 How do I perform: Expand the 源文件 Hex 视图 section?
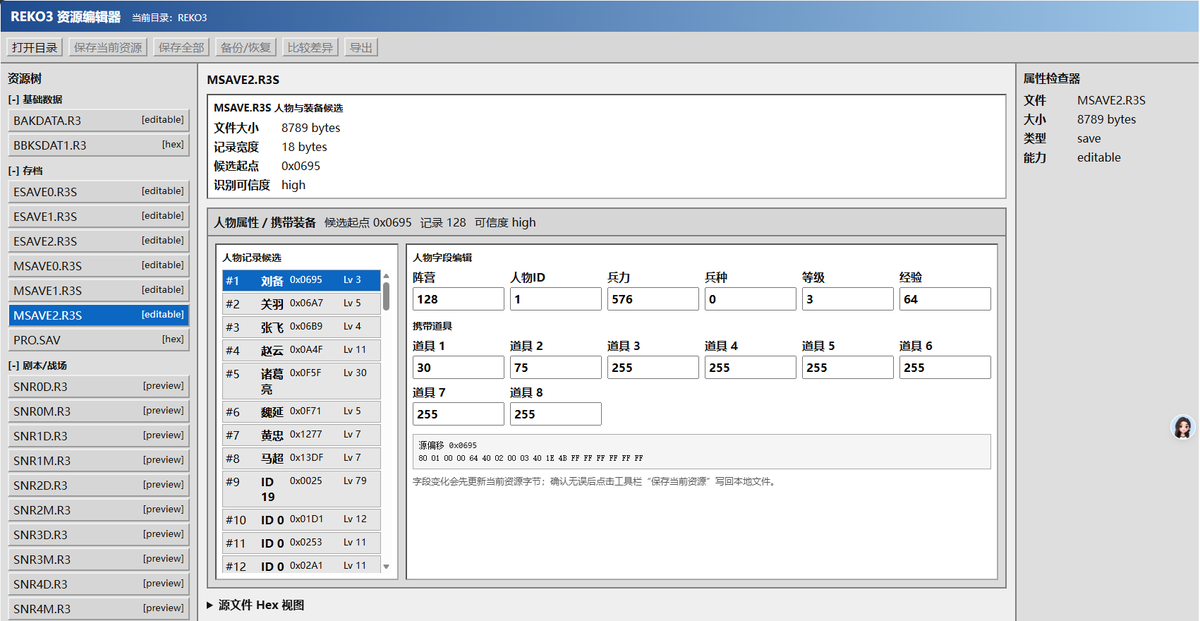255,605
